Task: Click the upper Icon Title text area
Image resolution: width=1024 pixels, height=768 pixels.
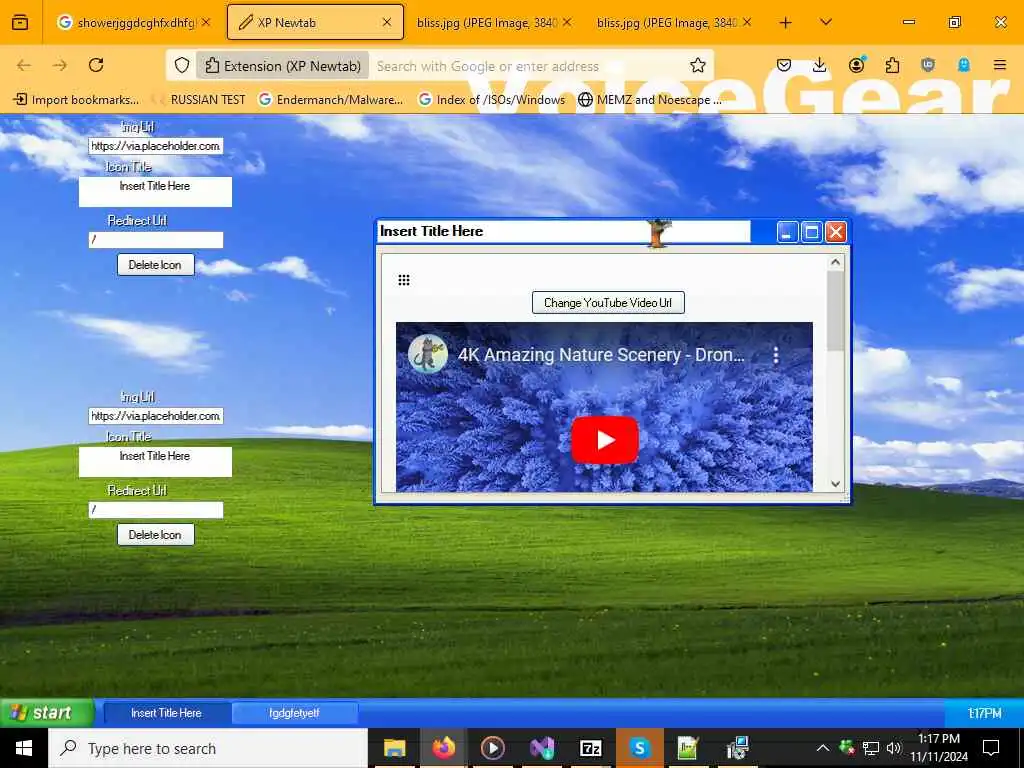Action: 155,192
